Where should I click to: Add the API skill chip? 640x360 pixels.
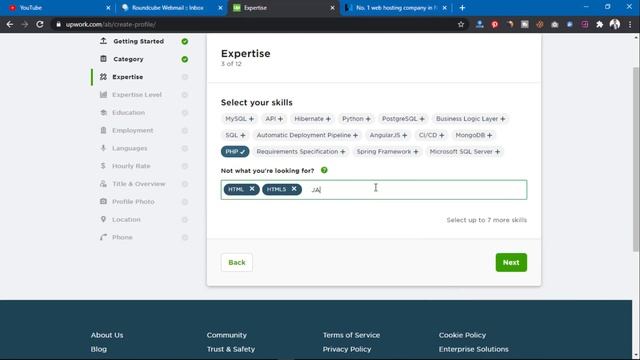pos(274,119)
